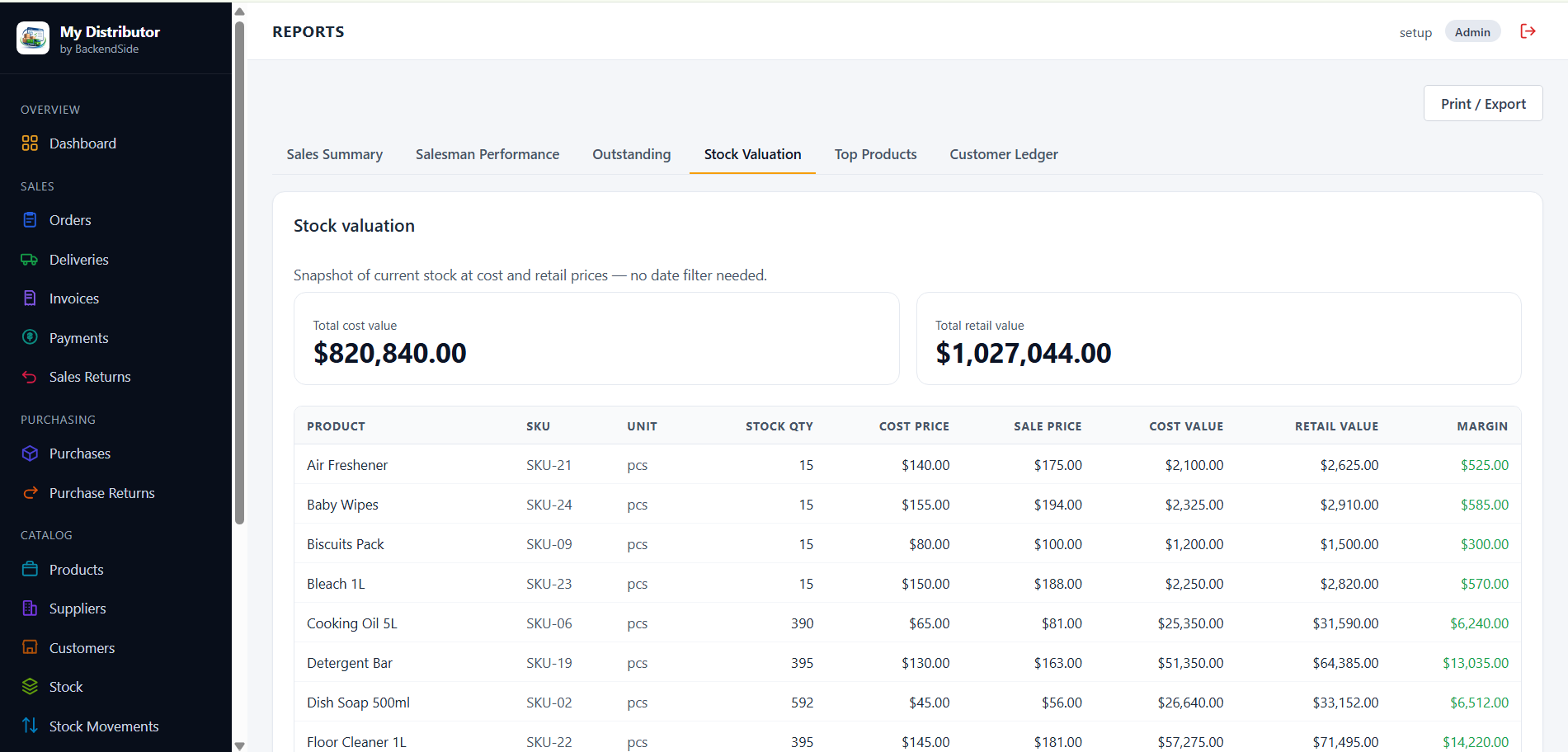Open Dashboard via its grid icon
This screenshot has height=752, width=1568.
tap(30, 143)
